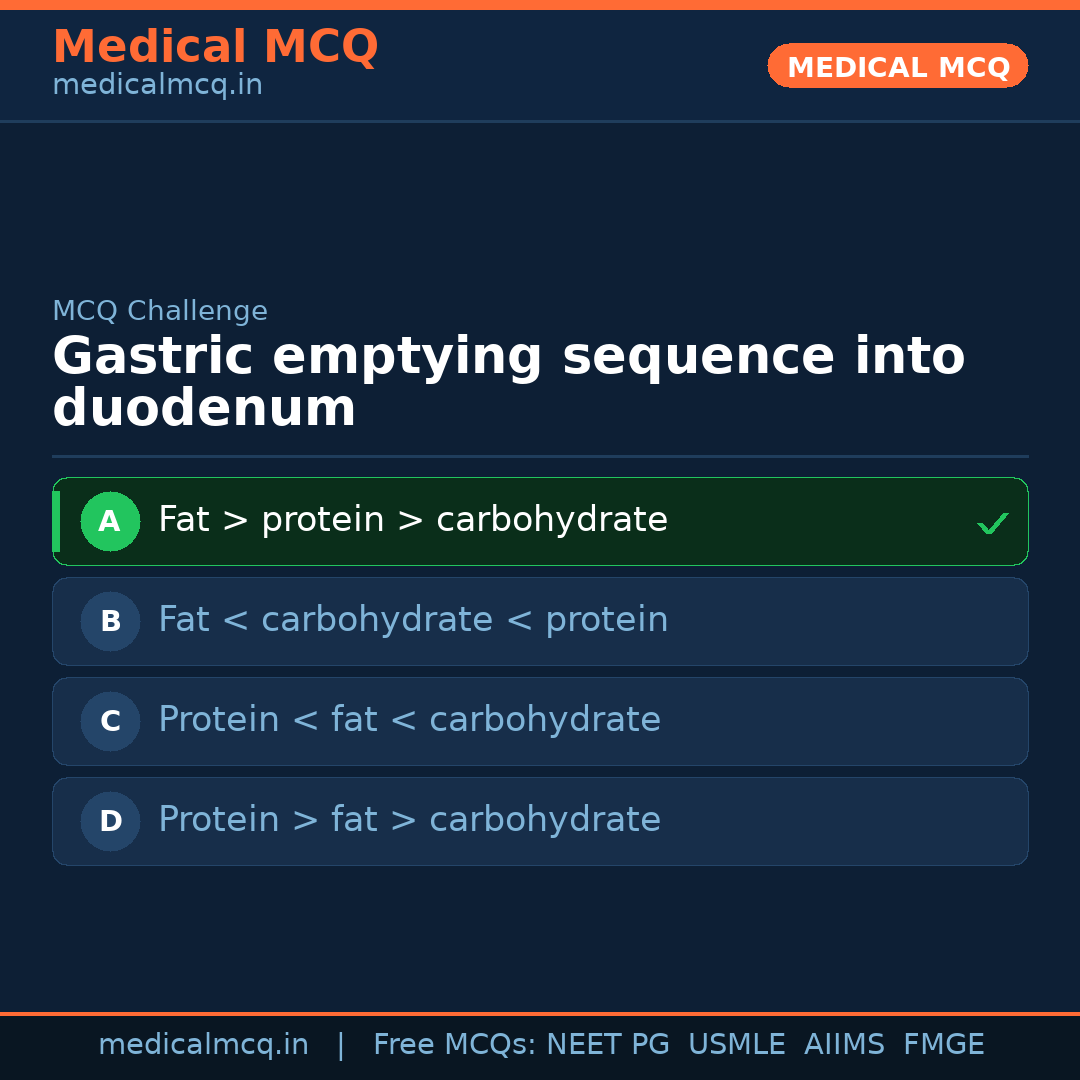This screenshot has height=1080, width=1080.
Task: Pick answer Protein > fat > carbohydrate
Action: click(x=409, y=820)
